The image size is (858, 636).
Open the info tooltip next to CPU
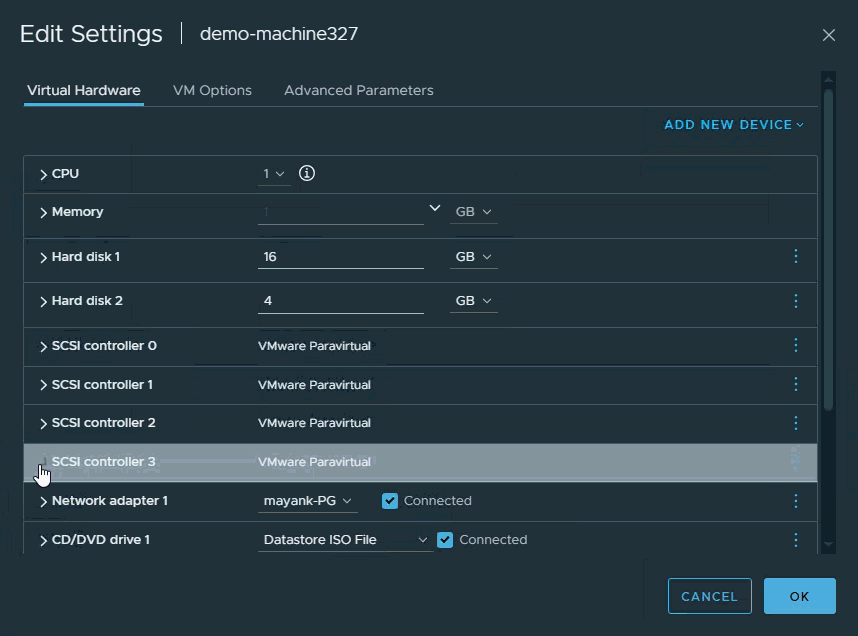coord(306,172)
